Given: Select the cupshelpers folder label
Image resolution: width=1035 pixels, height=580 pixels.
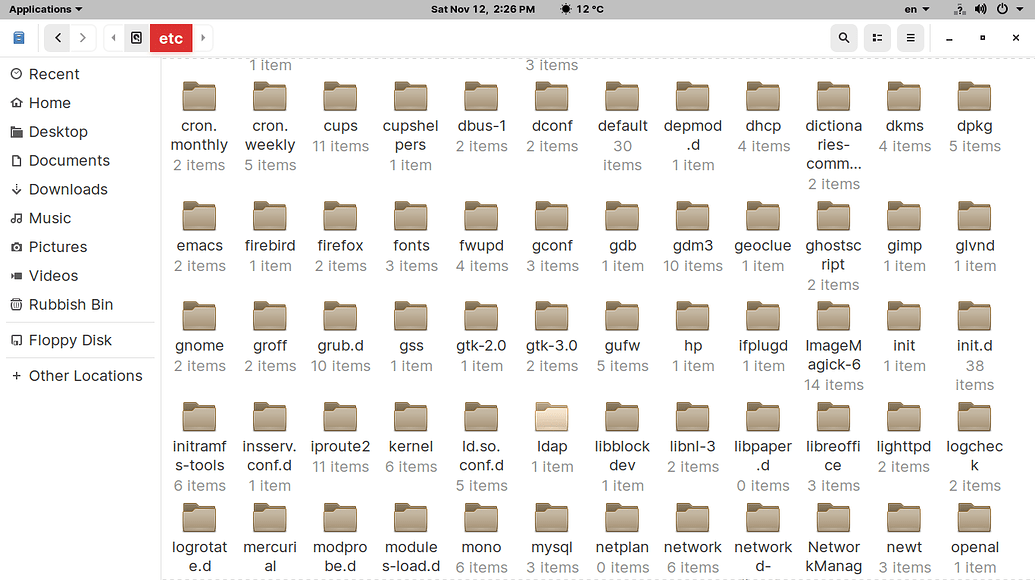Looking at the screenshot, I should [x=411, y=135].
